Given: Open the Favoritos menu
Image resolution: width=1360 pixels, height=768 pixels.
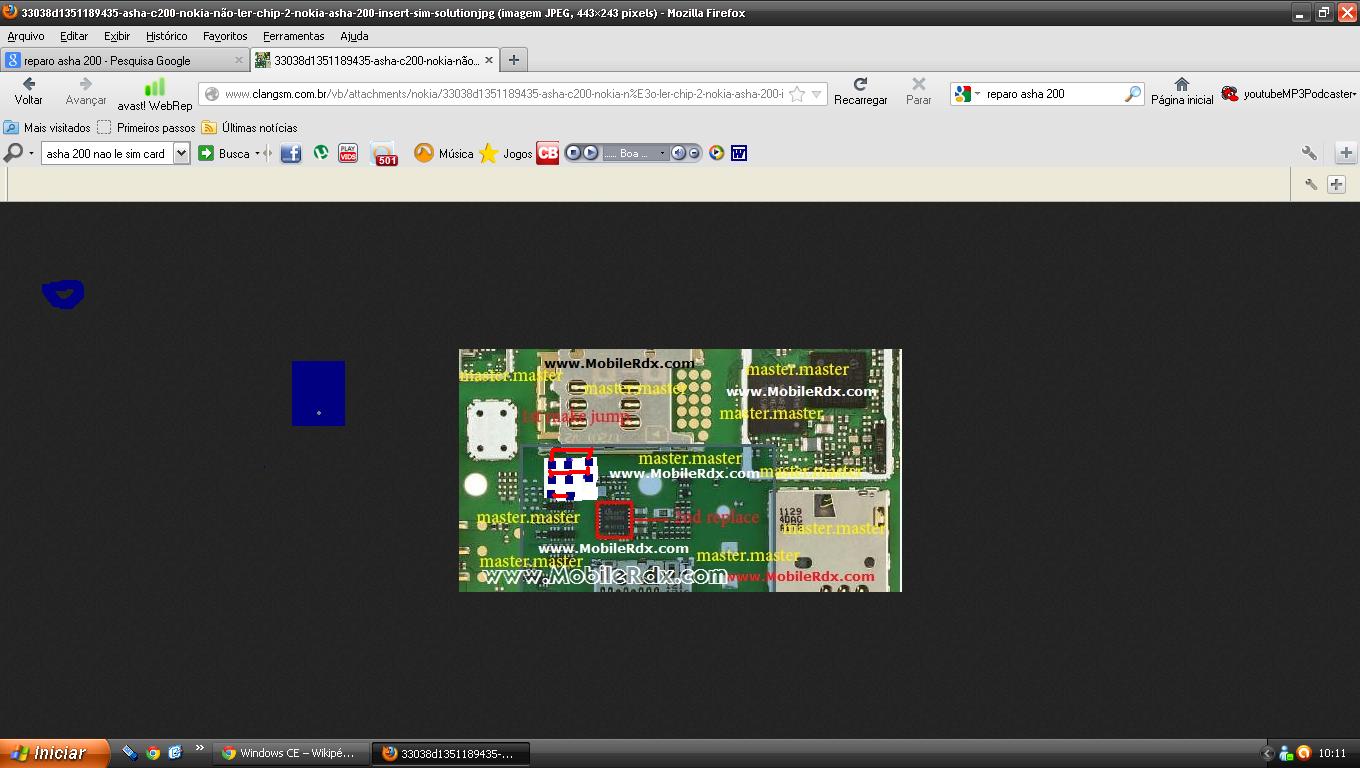Looking at the screenshot, I should click(x=225, y=36).
